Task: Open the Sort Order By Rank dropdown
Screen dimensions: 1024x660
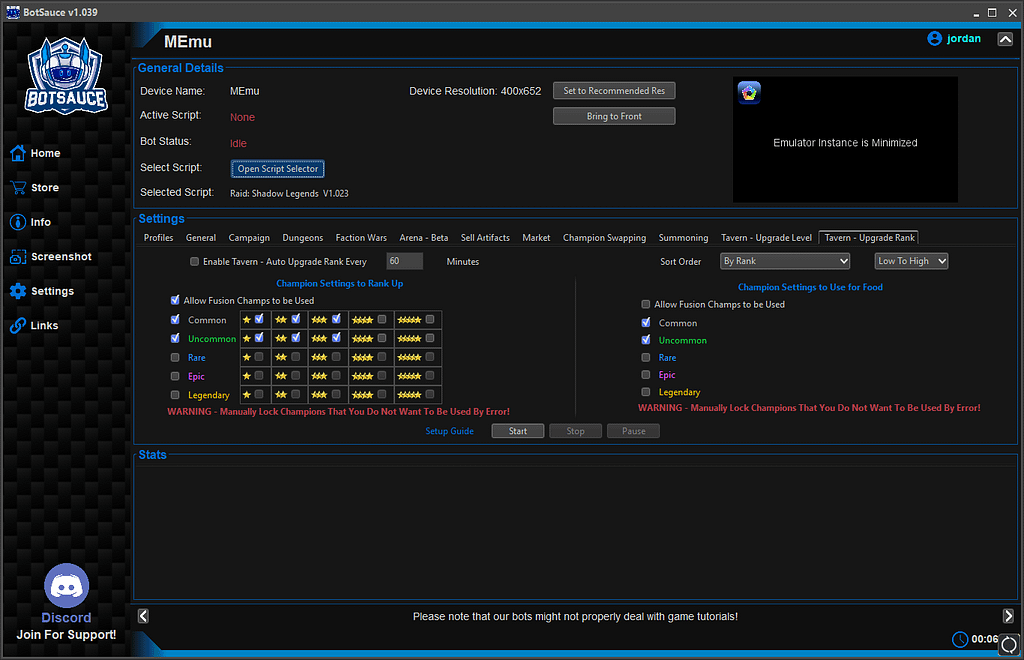Action: (784, 261)
